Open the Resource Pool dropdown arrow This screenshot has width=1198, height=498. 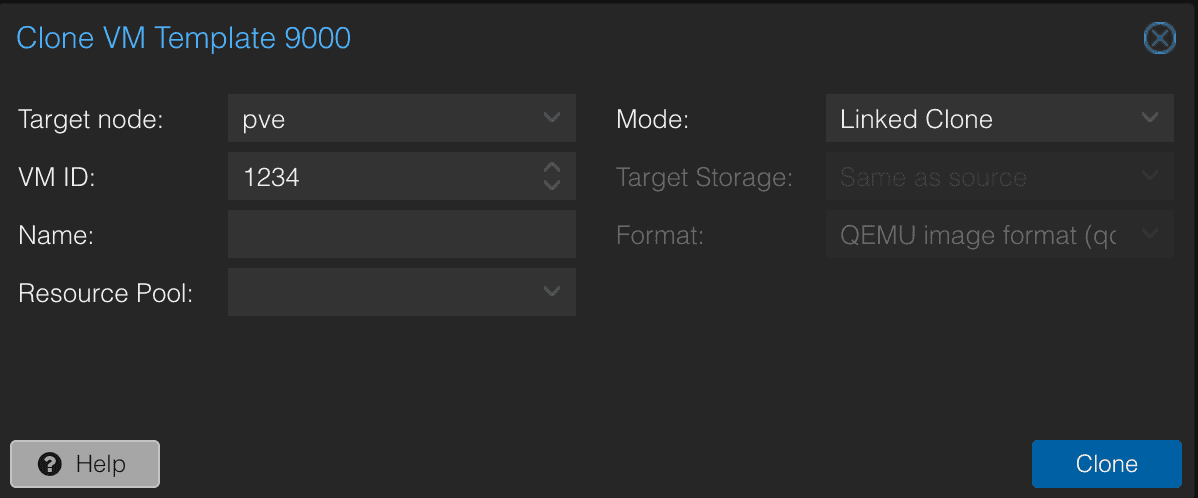coord(552,292)
